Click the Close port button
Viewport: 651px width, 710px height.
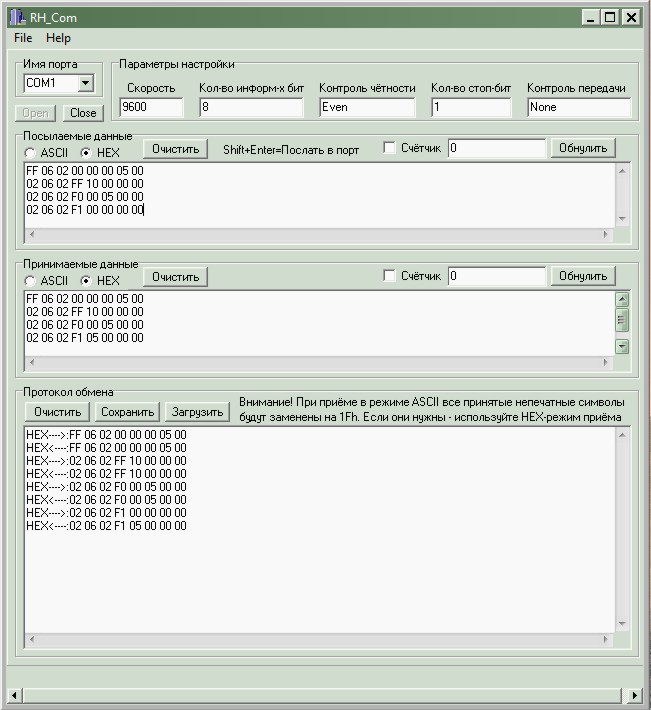(x=83, y=113)
